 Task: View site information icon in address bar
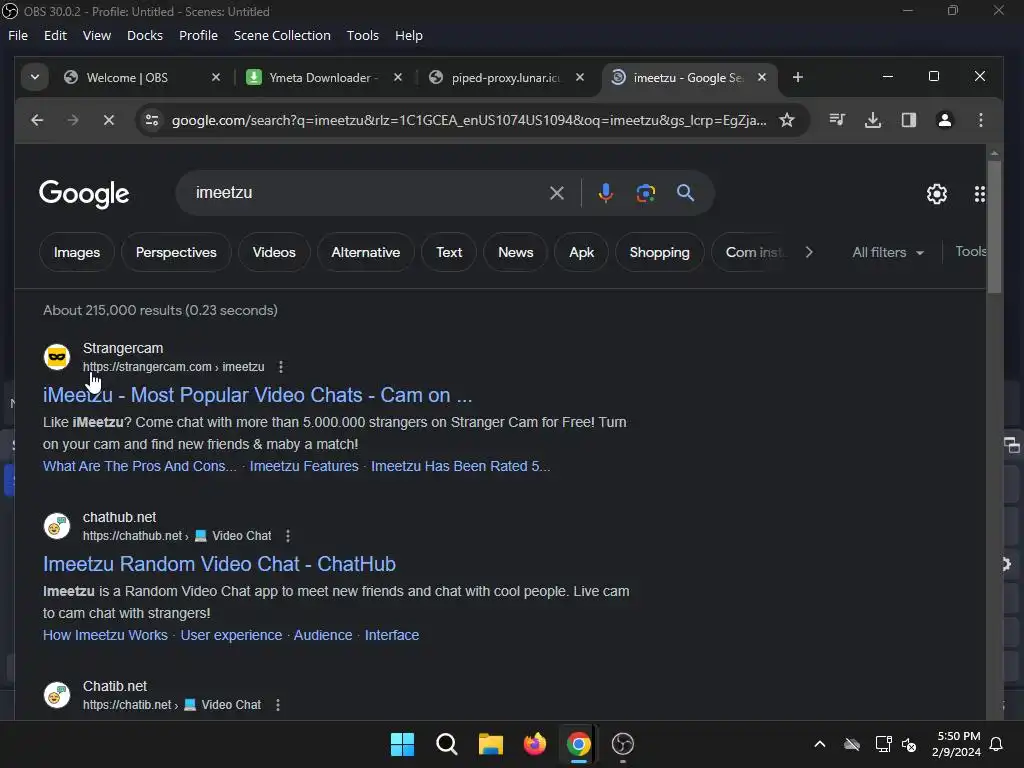[152, 120]
